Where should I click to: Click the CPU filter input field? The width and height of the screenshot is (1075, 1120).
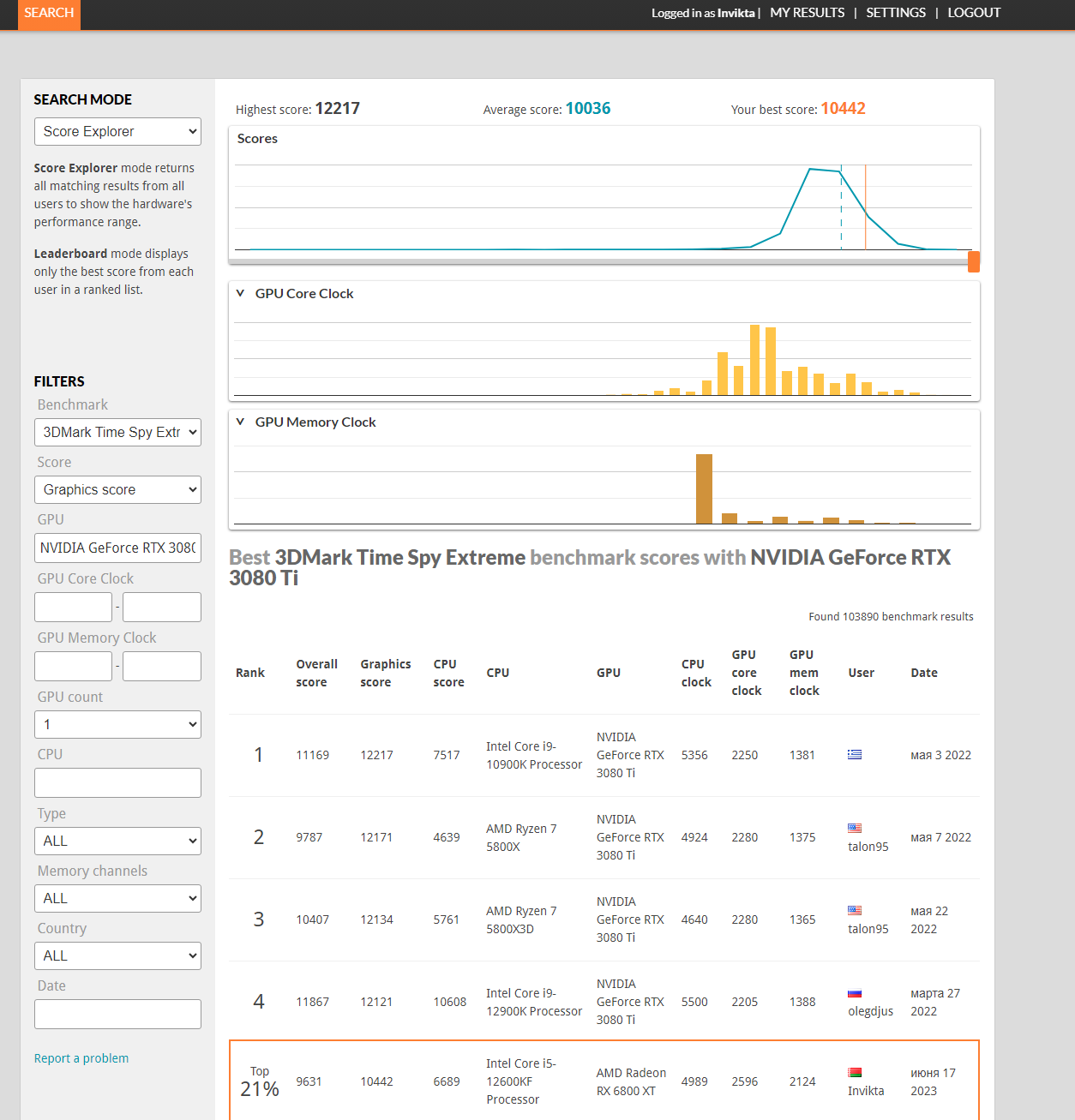pos(117,782)
